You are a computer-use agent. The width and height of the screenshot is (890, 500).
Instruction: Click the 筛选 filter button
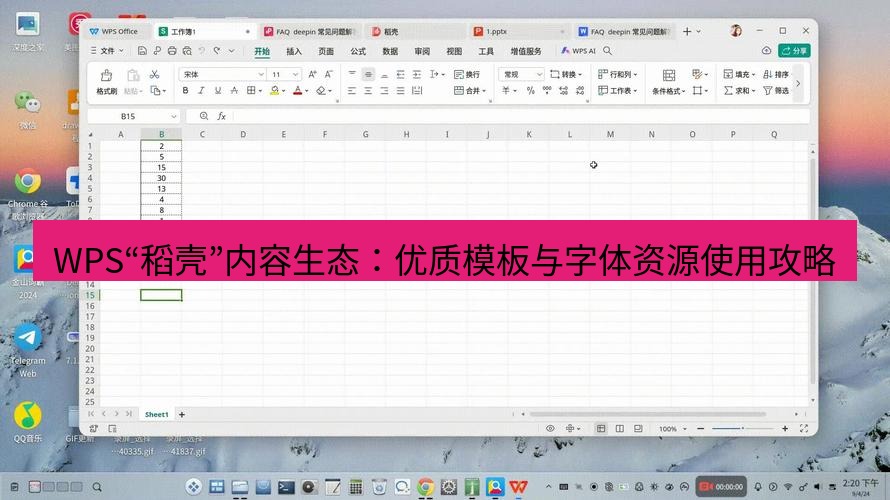point(776,91)
